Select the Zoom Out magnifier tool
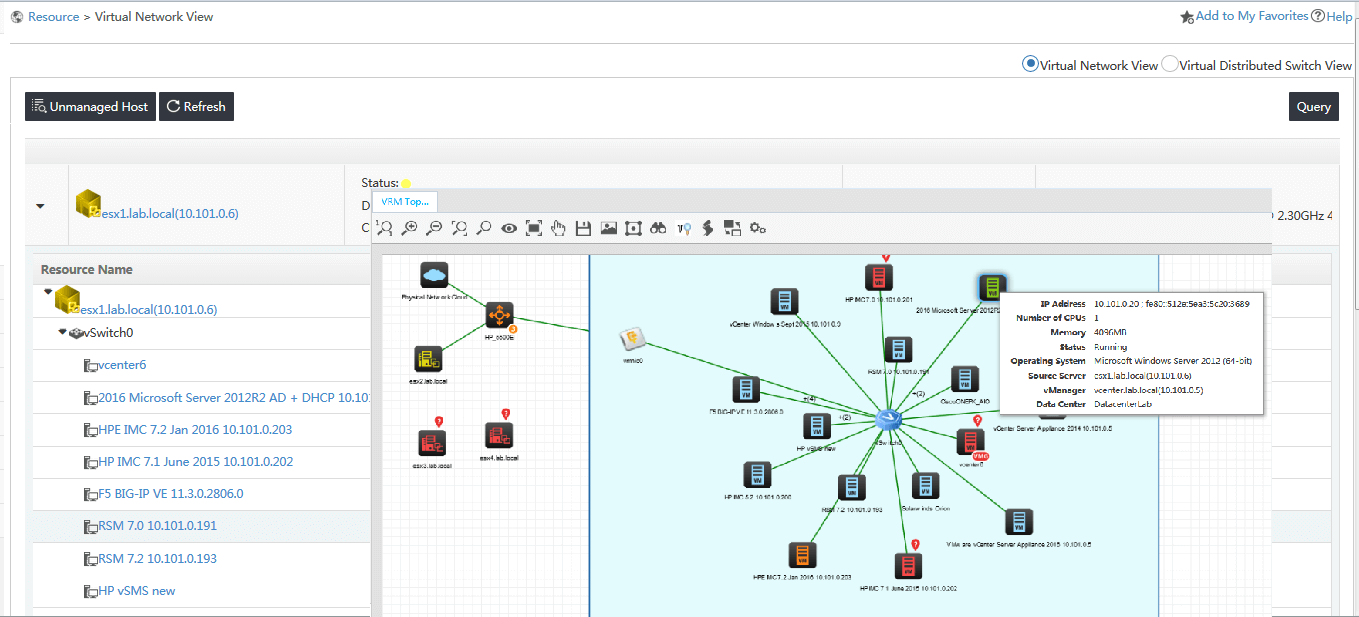This screenshot has height=617, width=1359. coord(434,228)
